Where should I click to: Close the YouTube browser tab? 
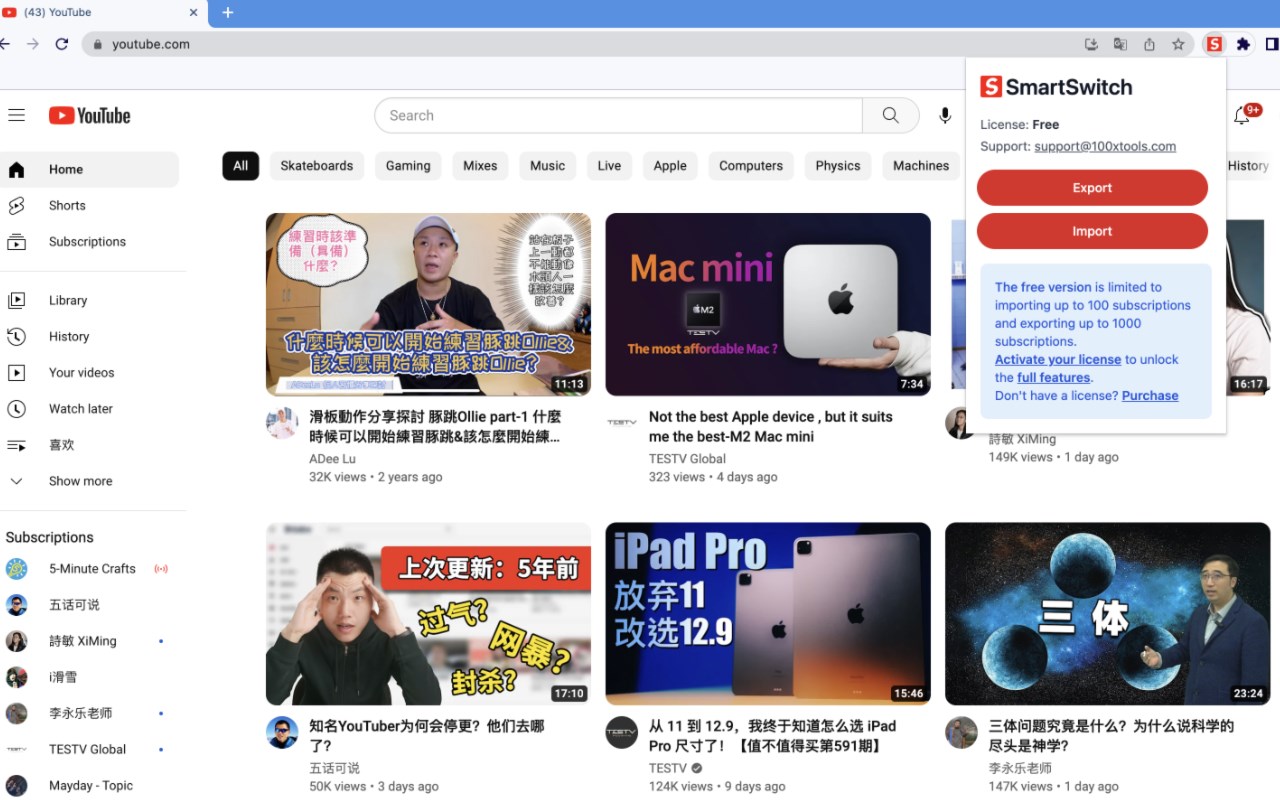pyautogui.click(x=193, y=12)
